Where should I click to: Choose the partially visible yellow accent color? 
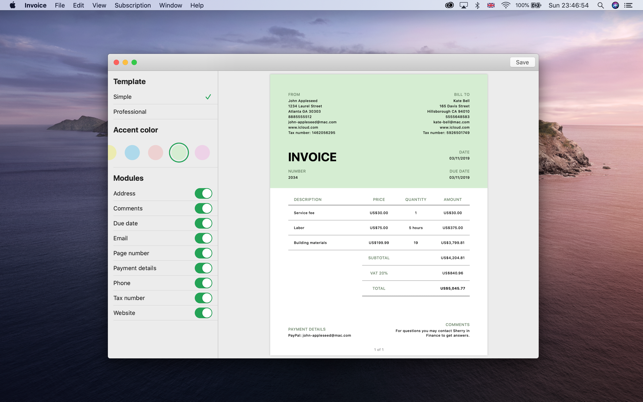112,153
